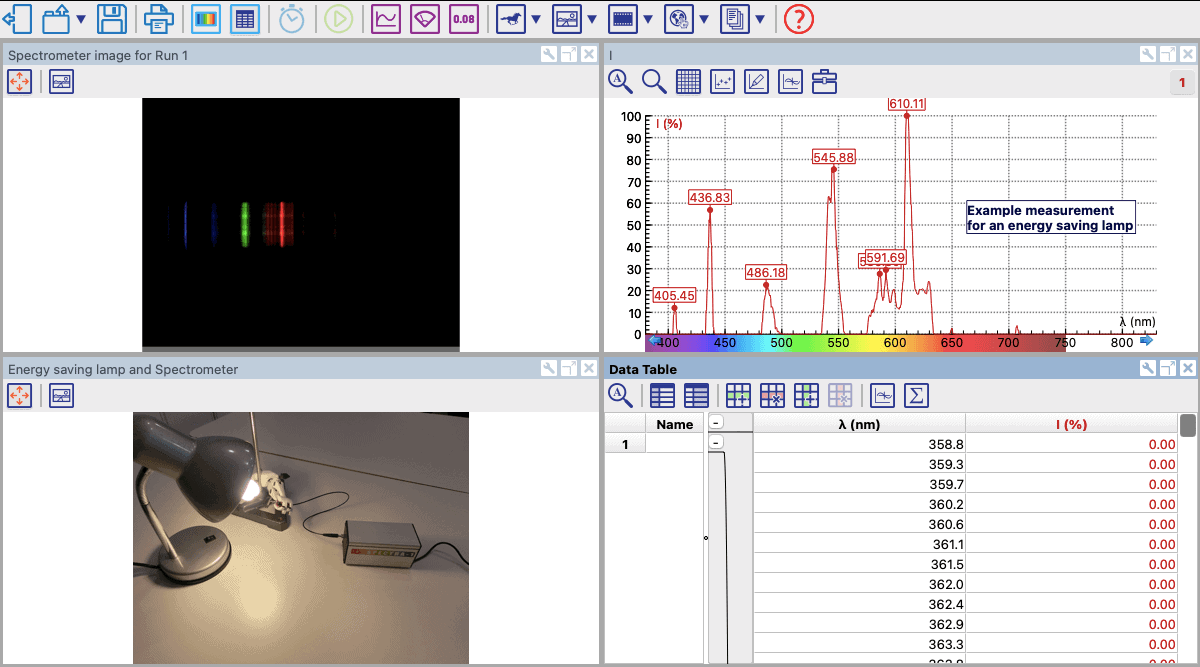Click the I (%) column header
This screenshot has height=667, width=1200.
[x=1071, y=424]
